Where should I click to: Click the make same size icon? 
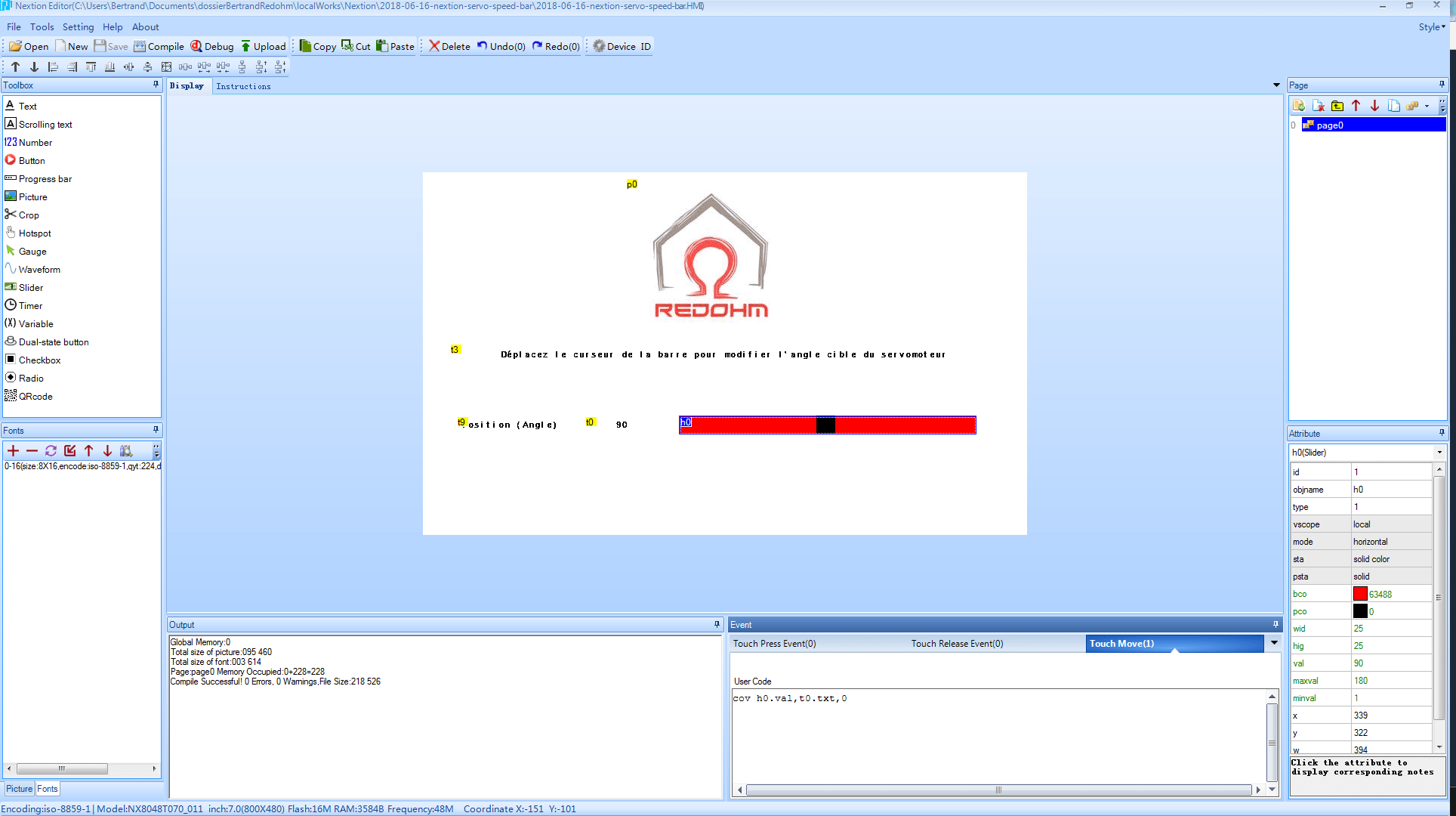(166, 66)
